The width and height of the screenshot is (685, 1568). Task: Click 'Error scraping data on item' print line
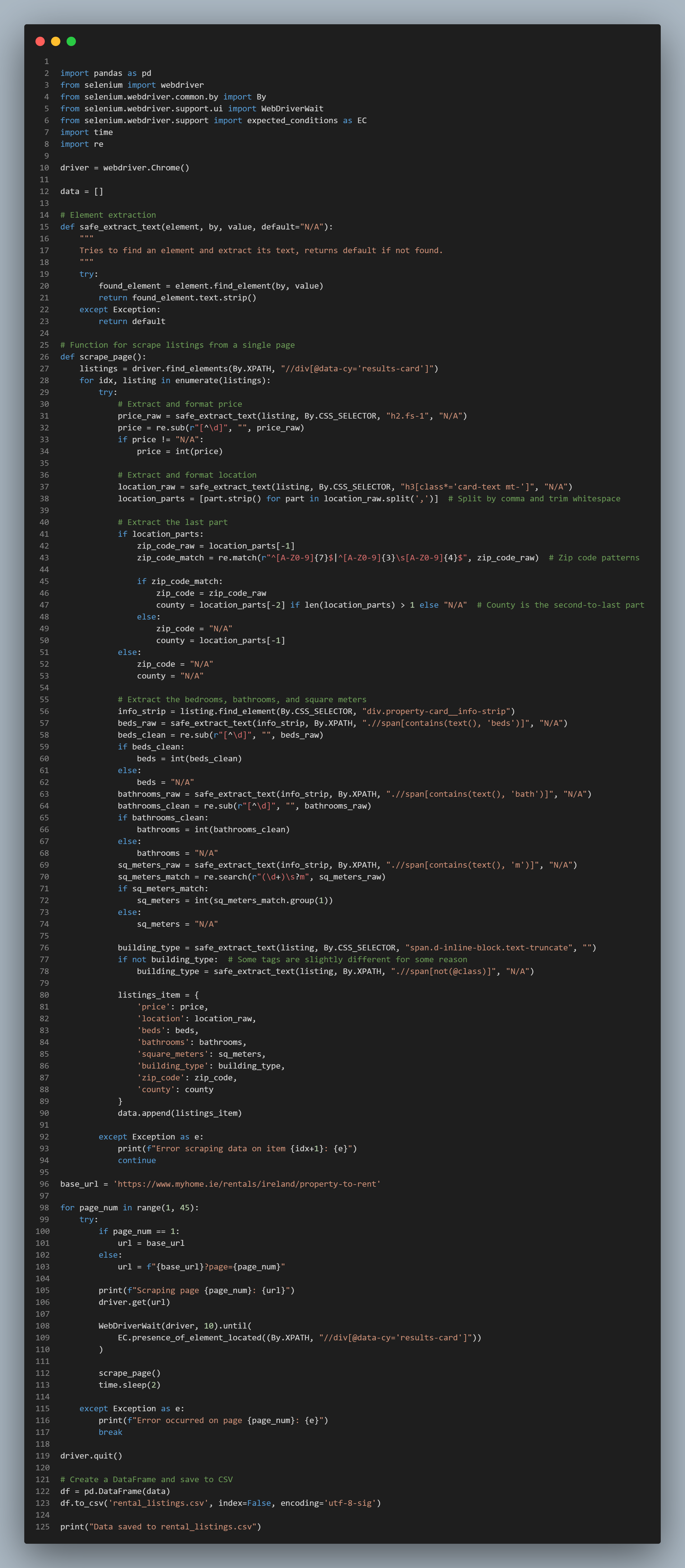(x=237, y=1148)
